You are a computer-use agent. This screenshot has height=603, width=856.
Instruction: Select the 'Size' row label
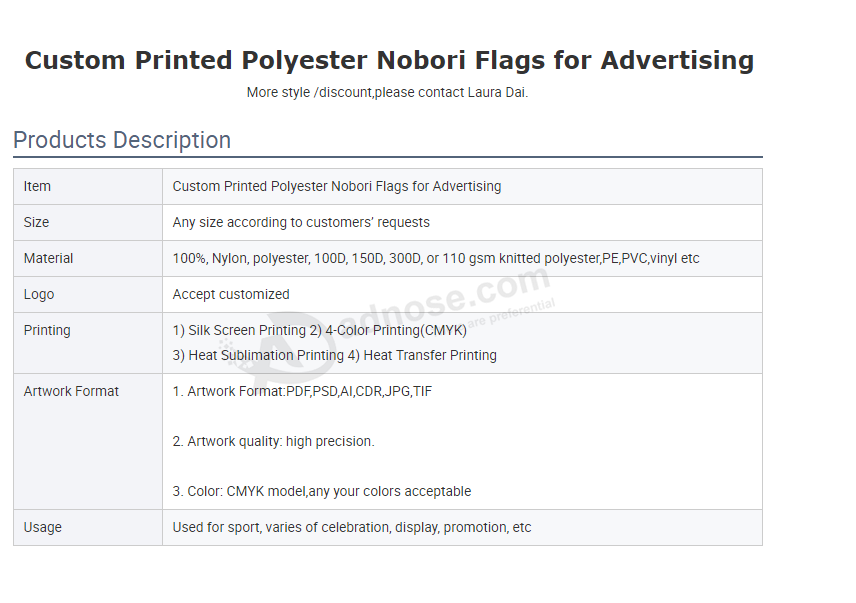tap(36, 223)
